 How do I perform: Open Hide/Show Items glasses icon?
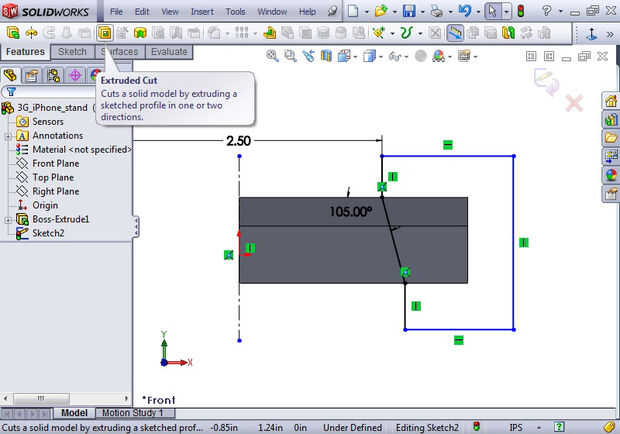395,57
